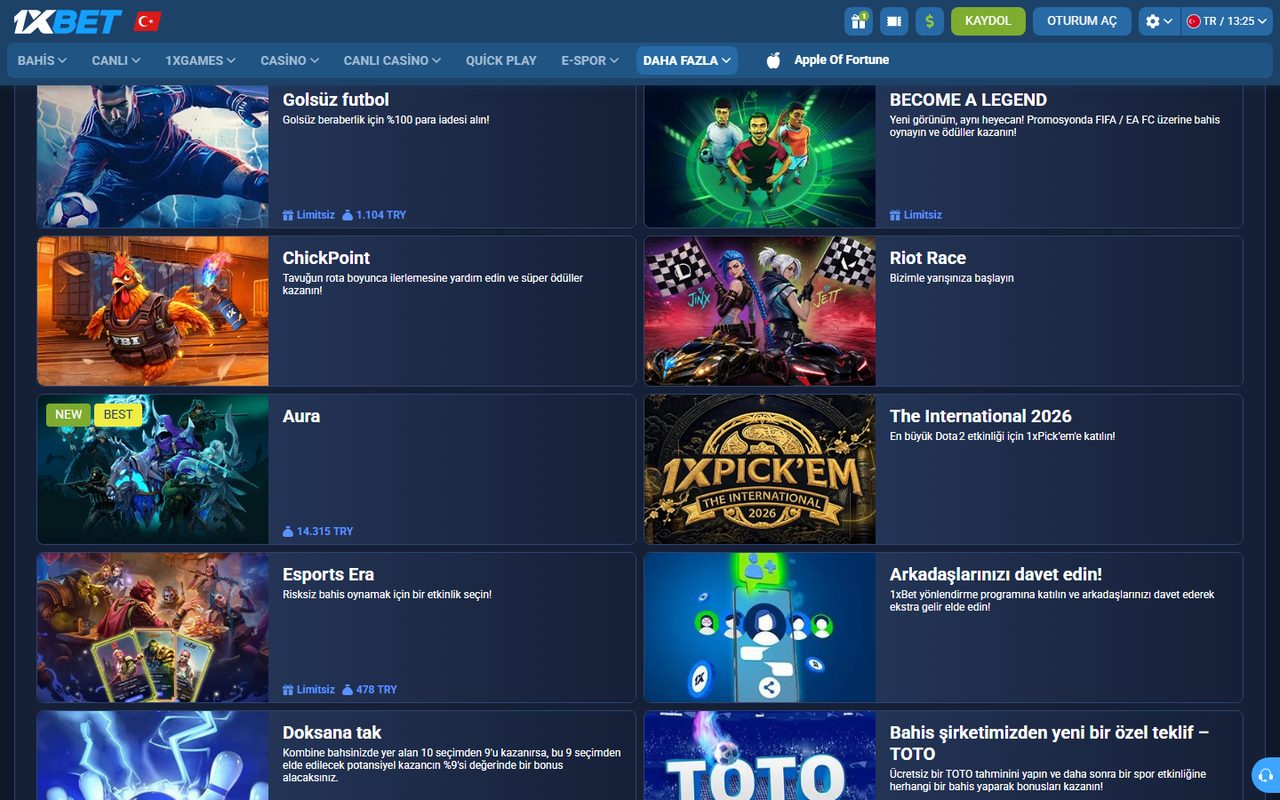Viewport: 1280px width, 800px height.
Task: Click the bet slip ticket icon in the header
Action: point(894,21)
